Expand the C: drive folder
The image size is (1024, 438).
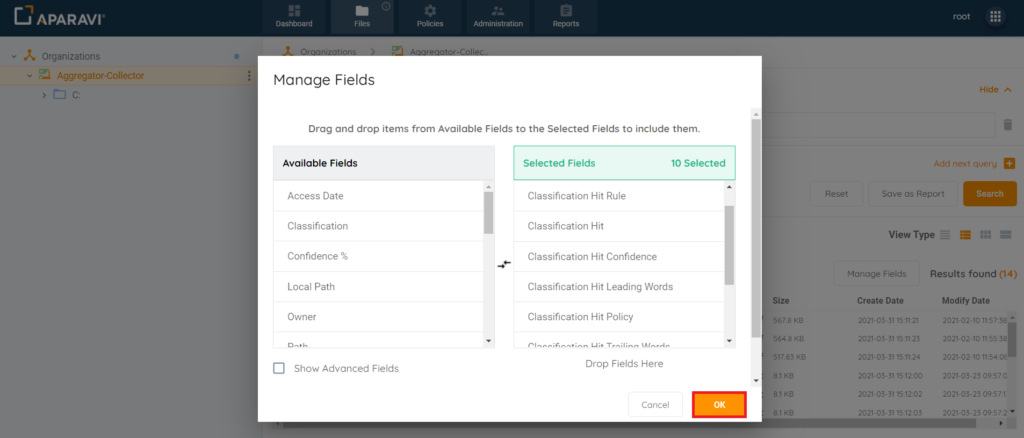pyautogui.click(x=43, y=95)
